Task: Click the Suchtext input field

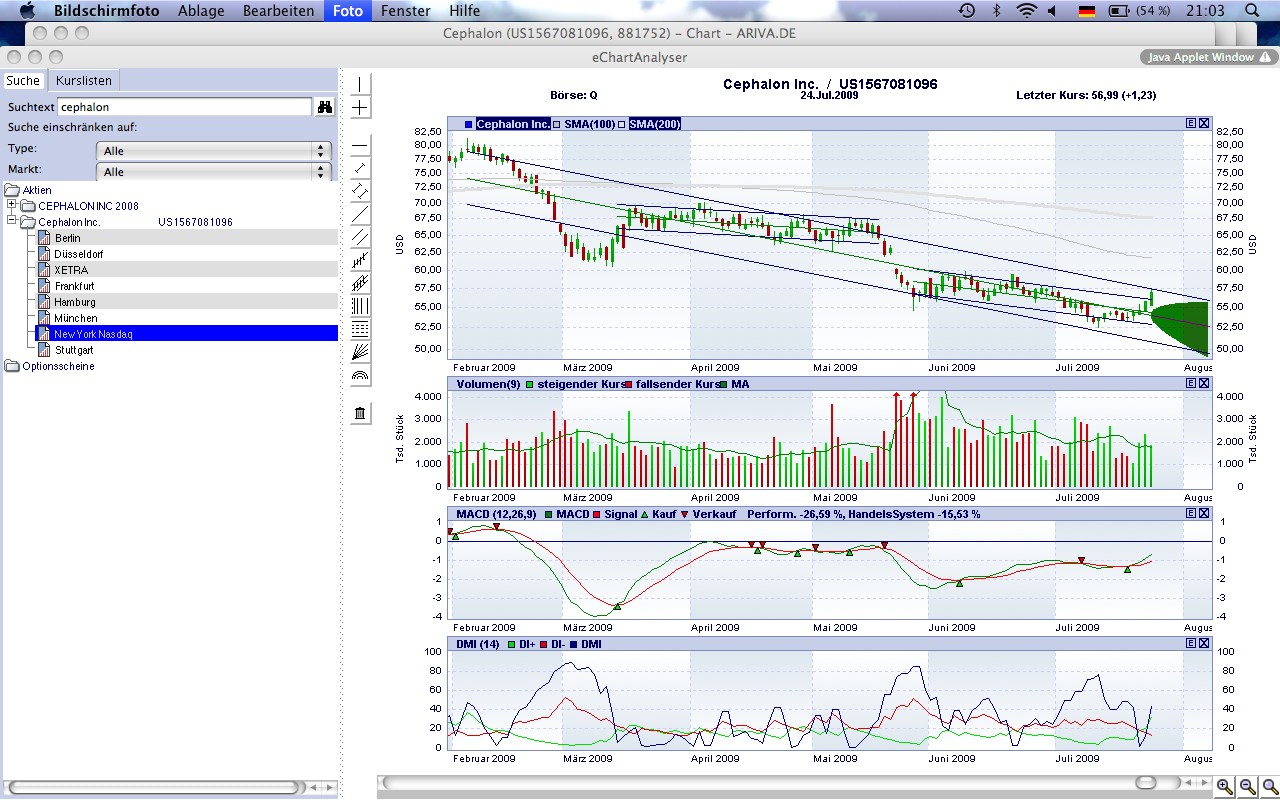Action: tap(184, 106)
